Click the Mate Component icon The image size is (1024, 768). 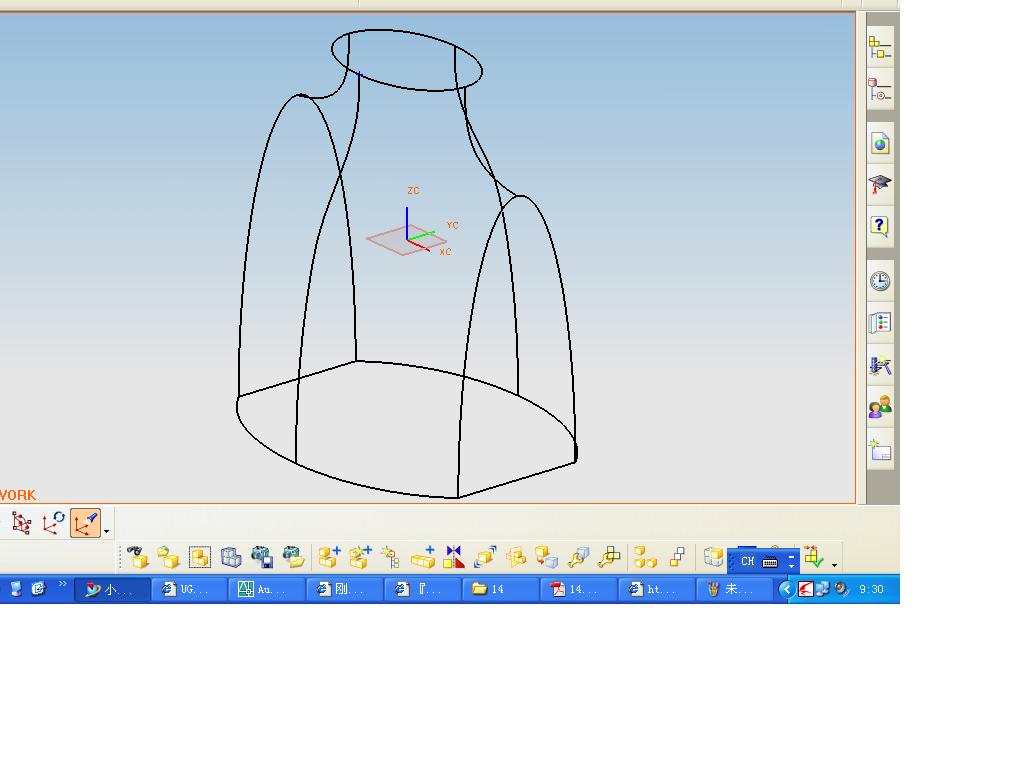(x=516, y=557)
